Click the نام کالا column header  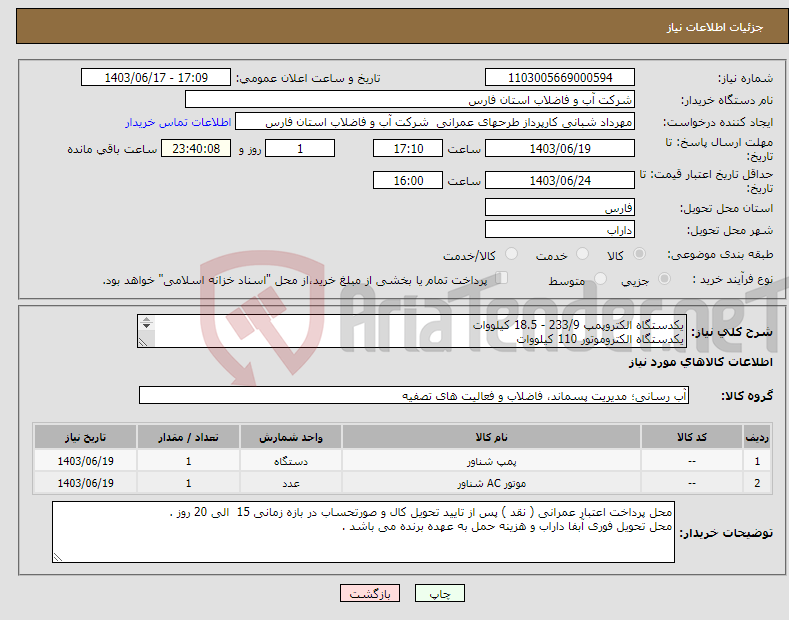(x=491, y=437)
